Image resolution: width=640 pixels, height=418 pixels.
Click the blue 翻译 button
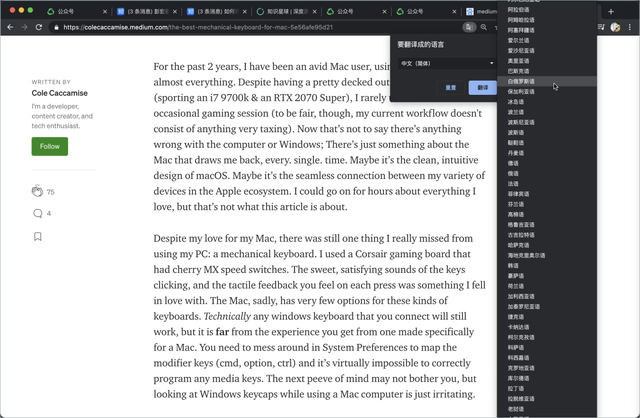482,88
